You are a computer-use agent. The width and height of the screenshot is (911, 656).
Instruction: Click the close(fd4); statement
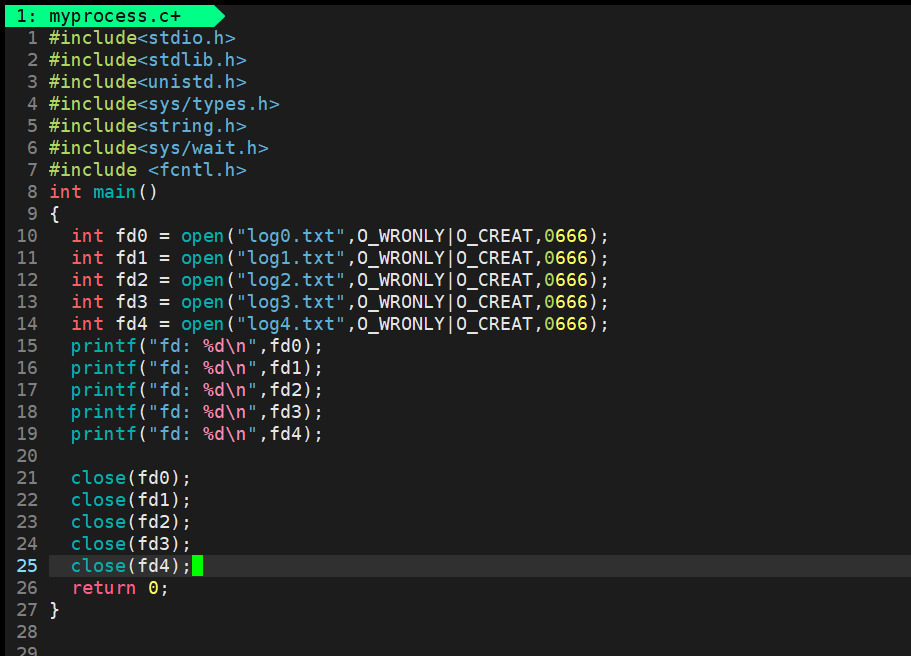pyautogui.click(x=131, y=567)
